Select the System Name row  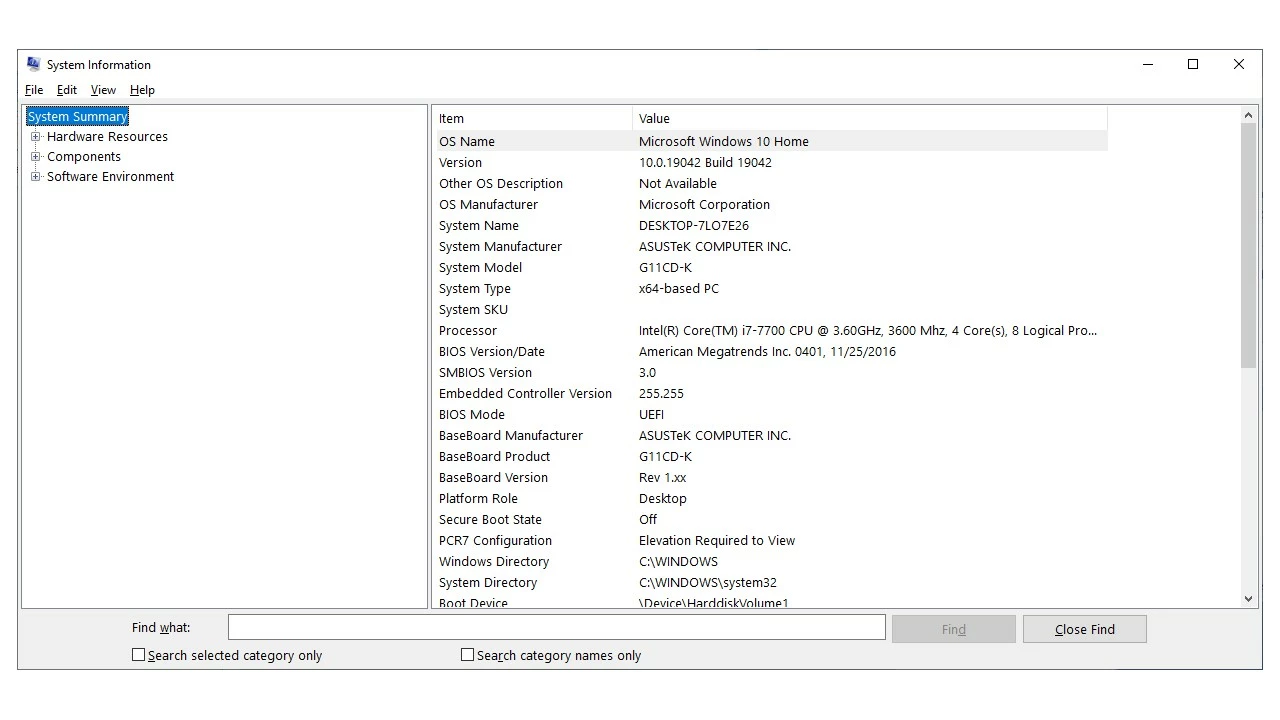771,225
